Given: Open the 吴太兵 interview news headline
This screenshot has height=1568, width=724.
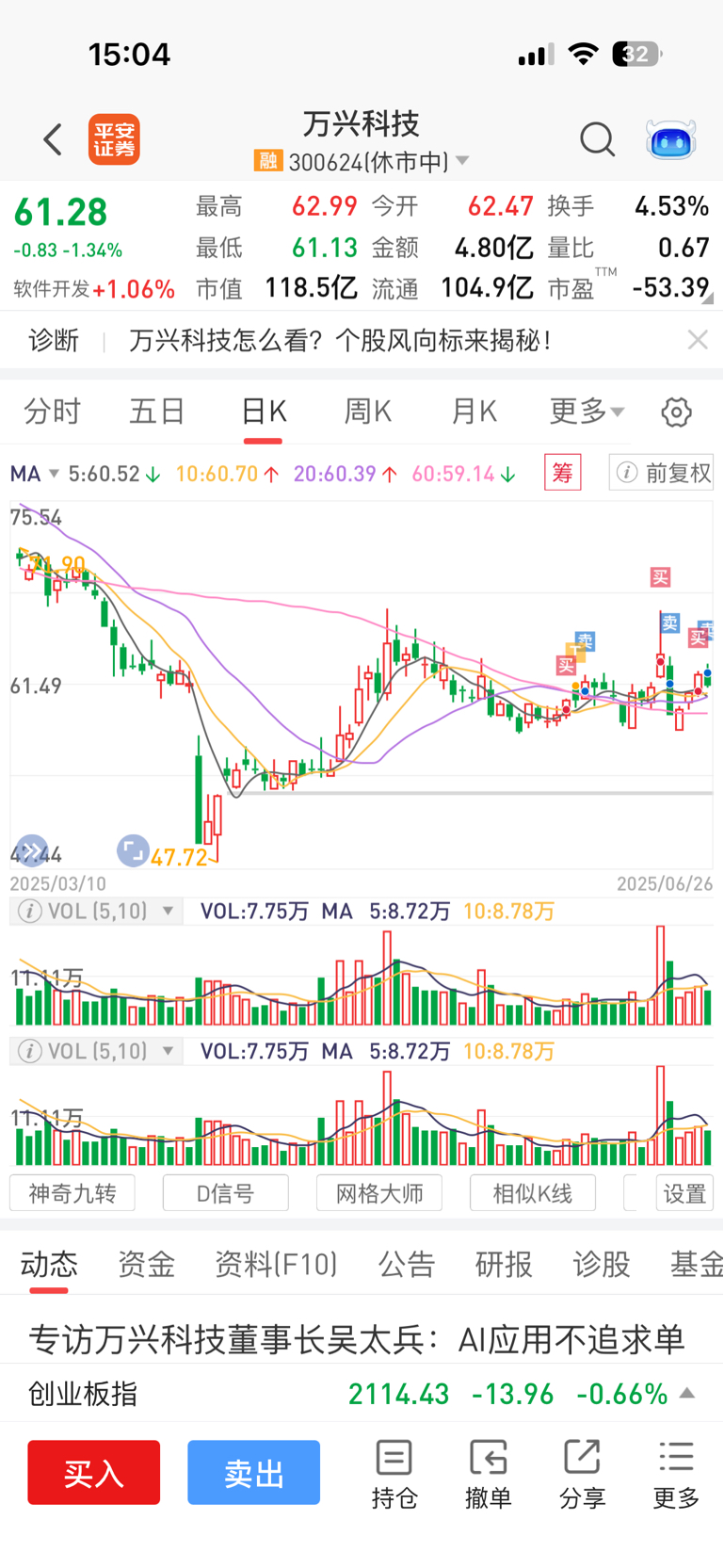Looking at the screenshot, I should point(357,1339).
